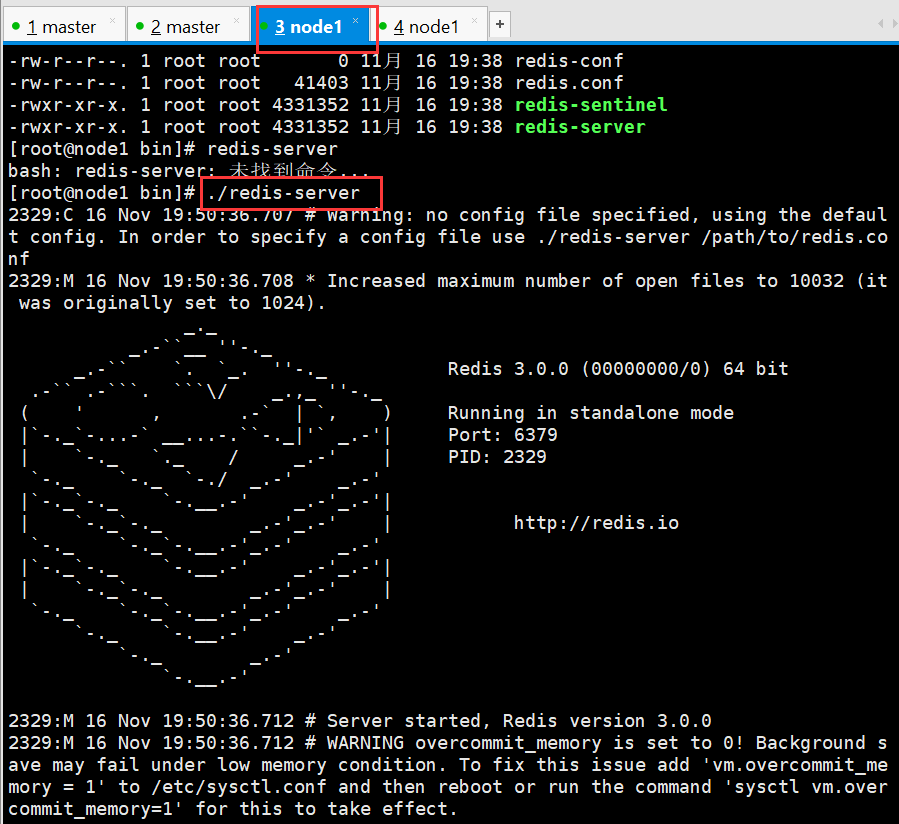Viewport: 899px width, 824px height.
Task: Click 'Server started, Redis version 3.0.0' message
Action: point(519,721)
